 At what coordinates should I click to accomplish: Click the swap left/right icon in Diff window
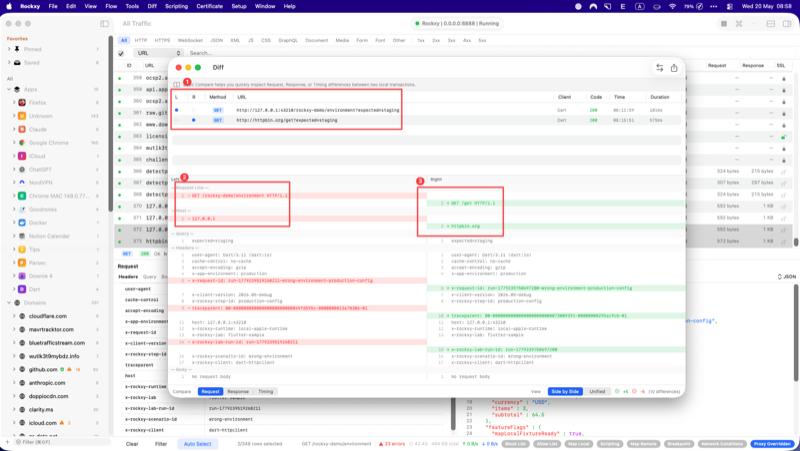coord(659,68)
